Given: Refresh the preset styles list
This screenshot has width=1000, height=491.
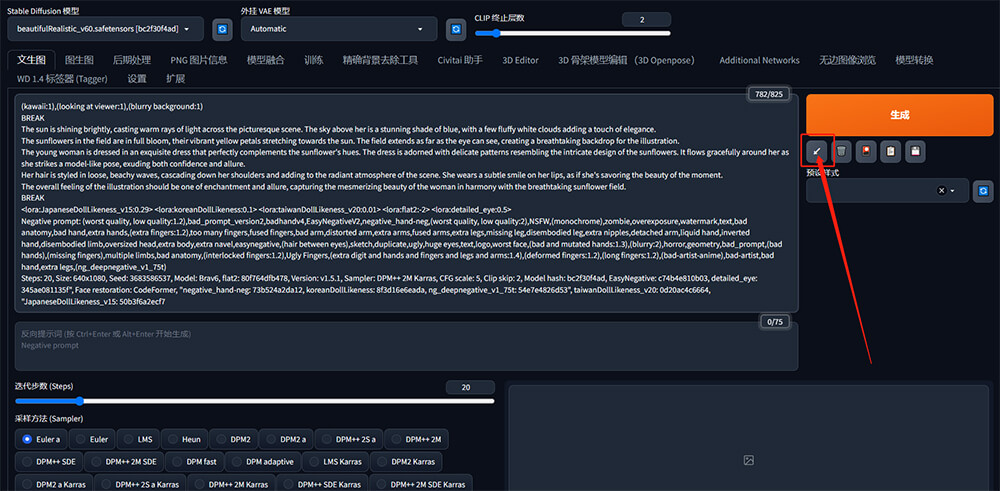Looking at the screenshot, I should (x=982, y=190).
